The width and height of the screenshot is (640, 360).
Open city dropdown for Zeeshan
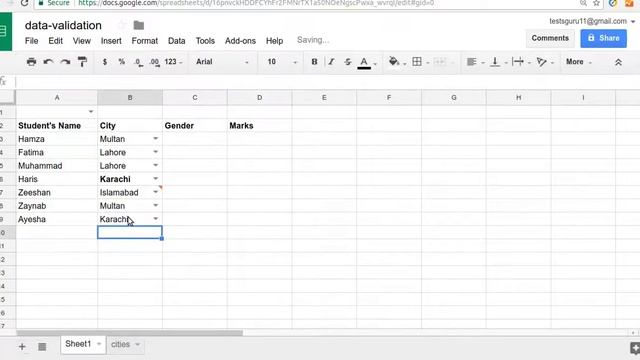pos(156,192)
